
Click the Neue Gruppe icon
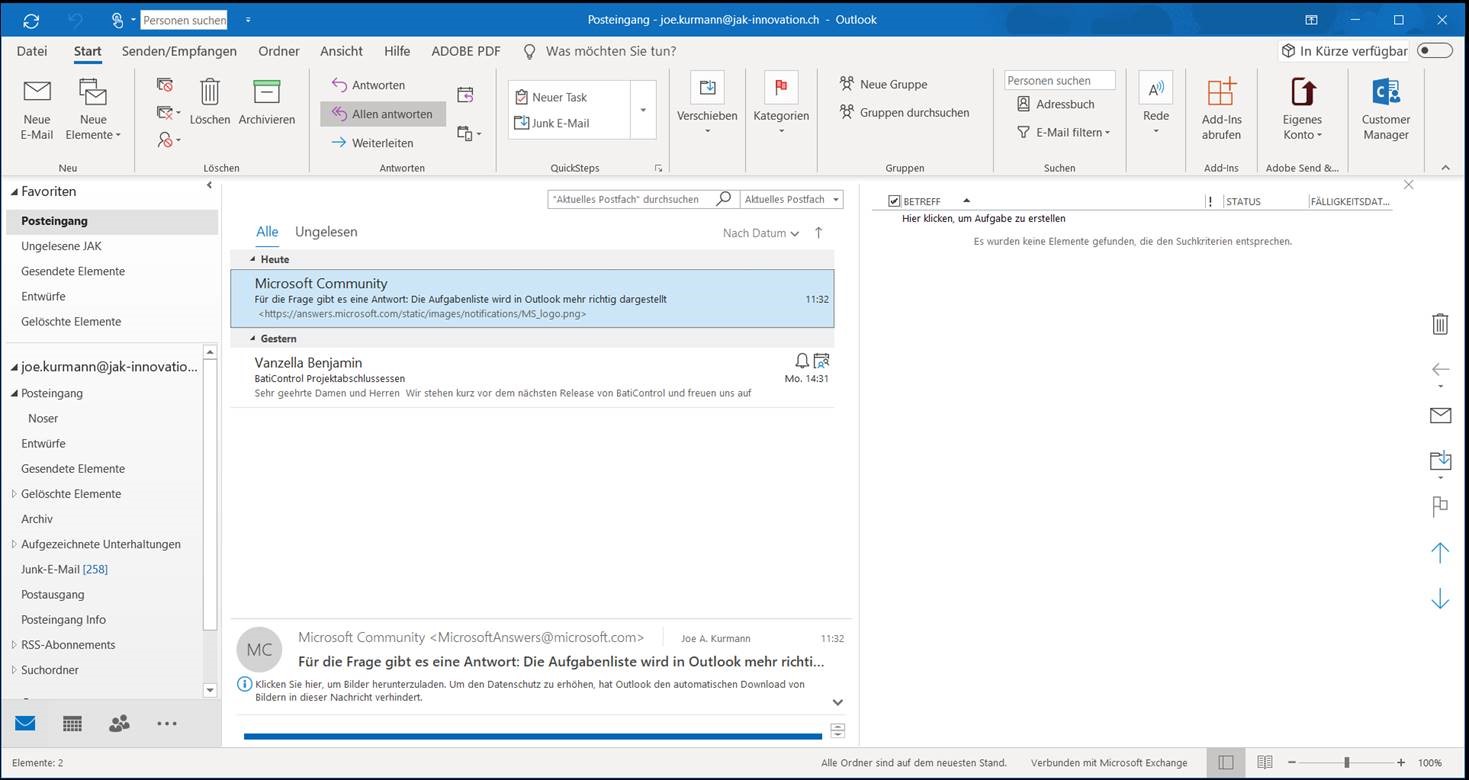(847, 84)
